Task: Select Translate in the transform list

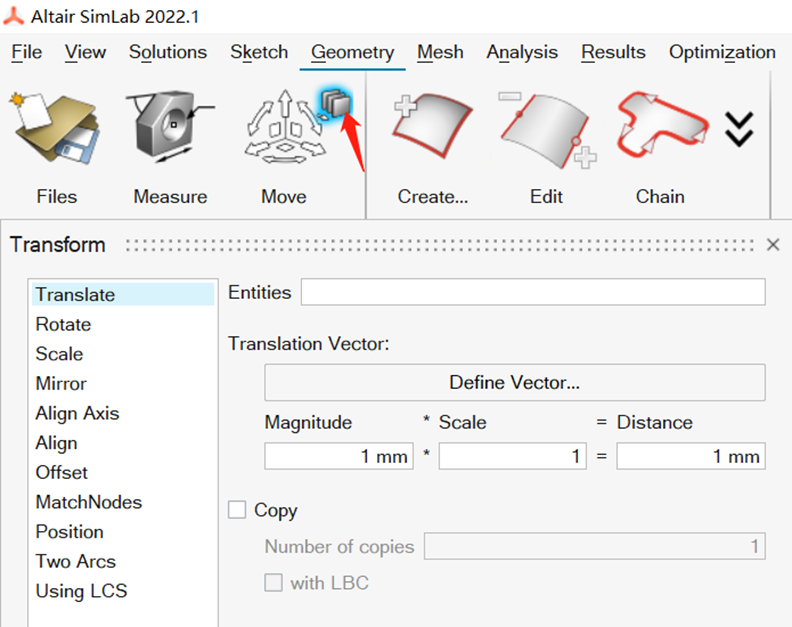Action: (123, 295)
